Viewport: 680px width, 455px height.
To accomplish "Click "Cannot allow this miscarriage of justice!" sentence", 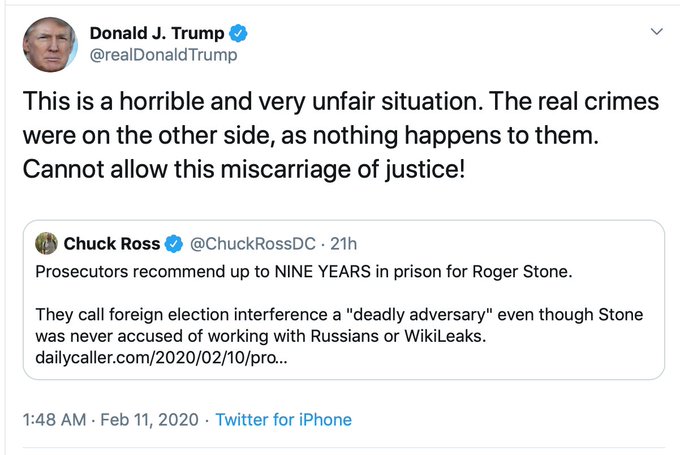I will (x=244, y=169).
